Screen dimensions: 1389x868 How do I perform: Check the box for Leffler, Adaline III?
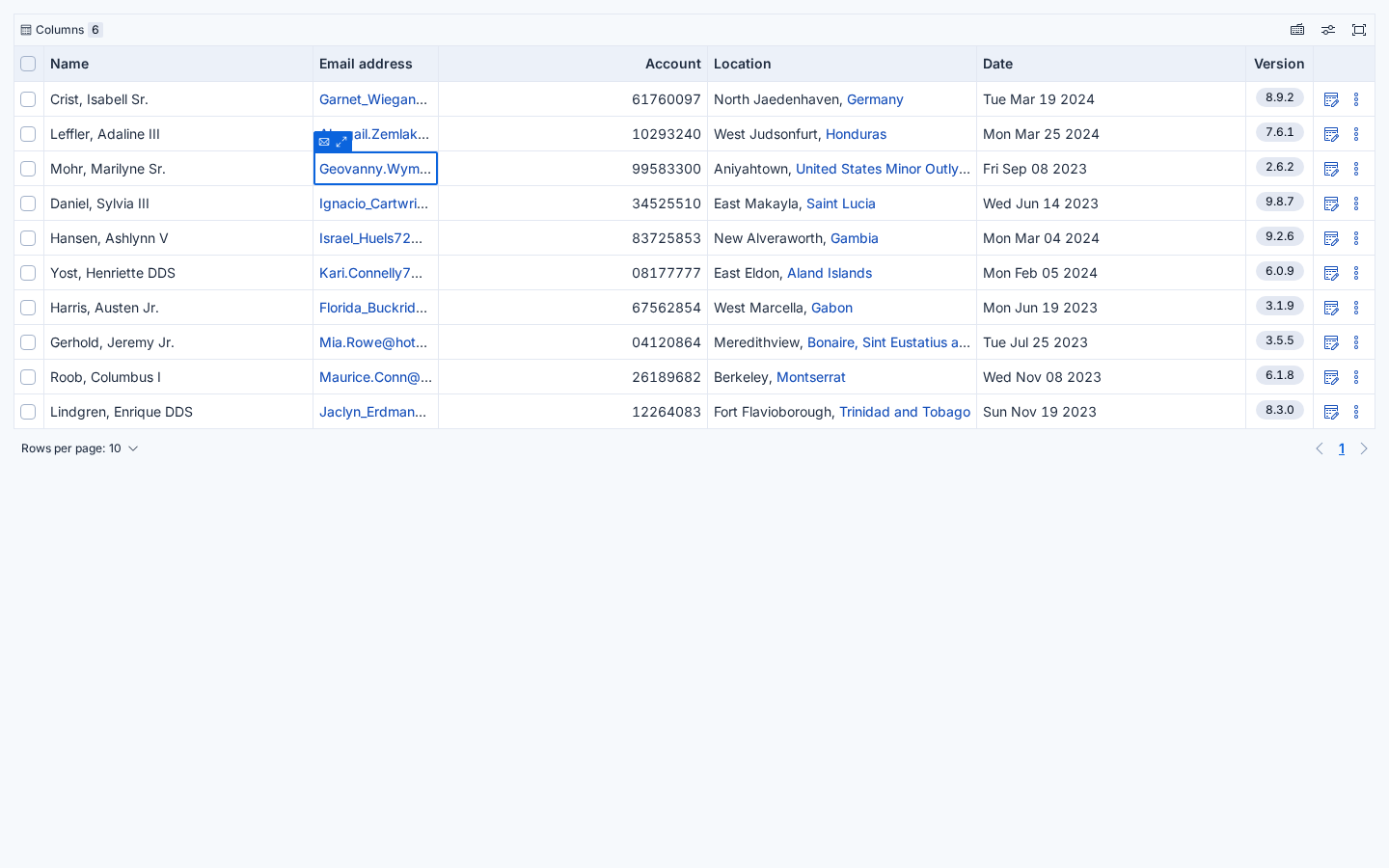pos(28,134)
